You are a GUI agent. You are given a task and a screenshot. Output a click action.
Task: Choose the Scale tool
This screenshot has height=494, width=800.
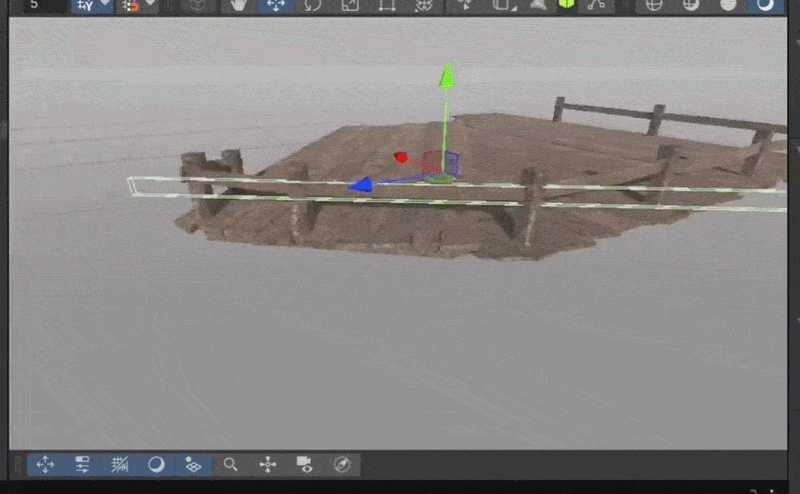pos(350,5)
